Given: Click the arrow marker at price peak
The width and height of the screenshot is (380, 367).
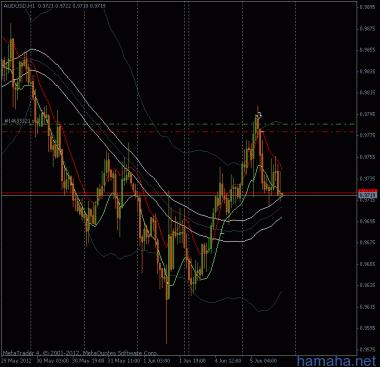Looking at the screenshot, I should coord(259,115).
